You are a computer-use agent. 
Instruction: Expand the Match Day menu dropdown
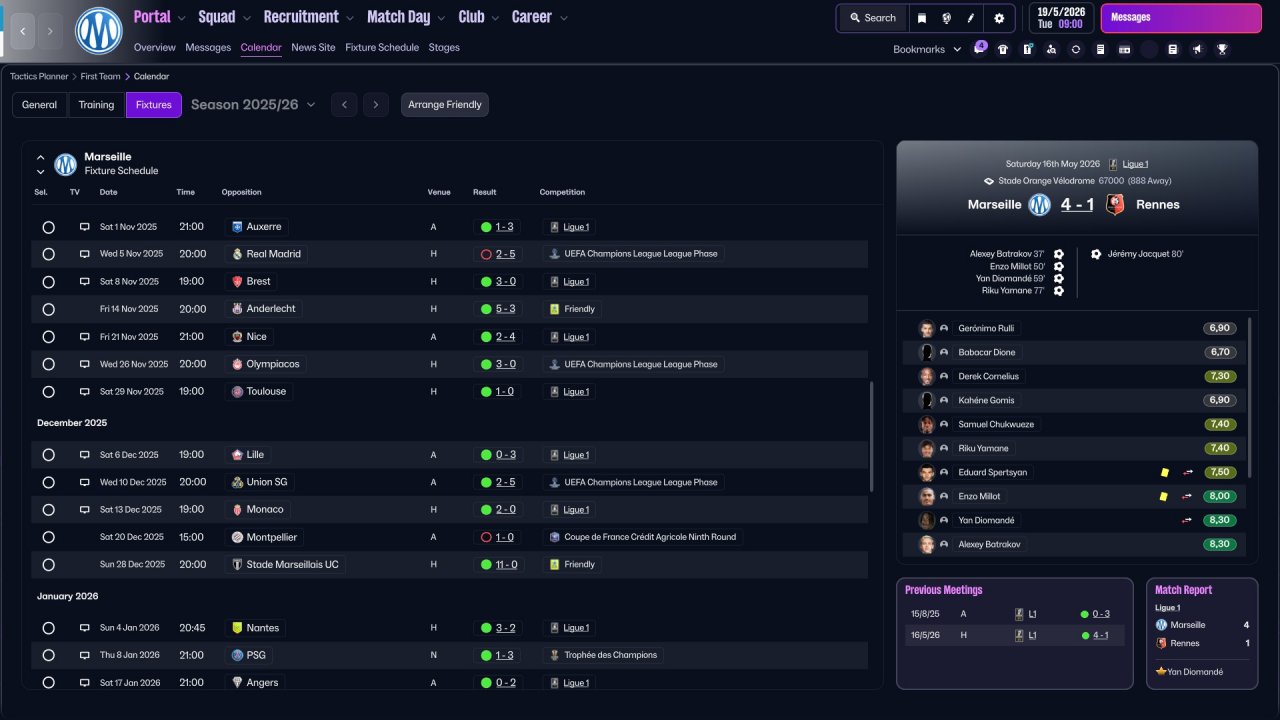pos(440,18)
